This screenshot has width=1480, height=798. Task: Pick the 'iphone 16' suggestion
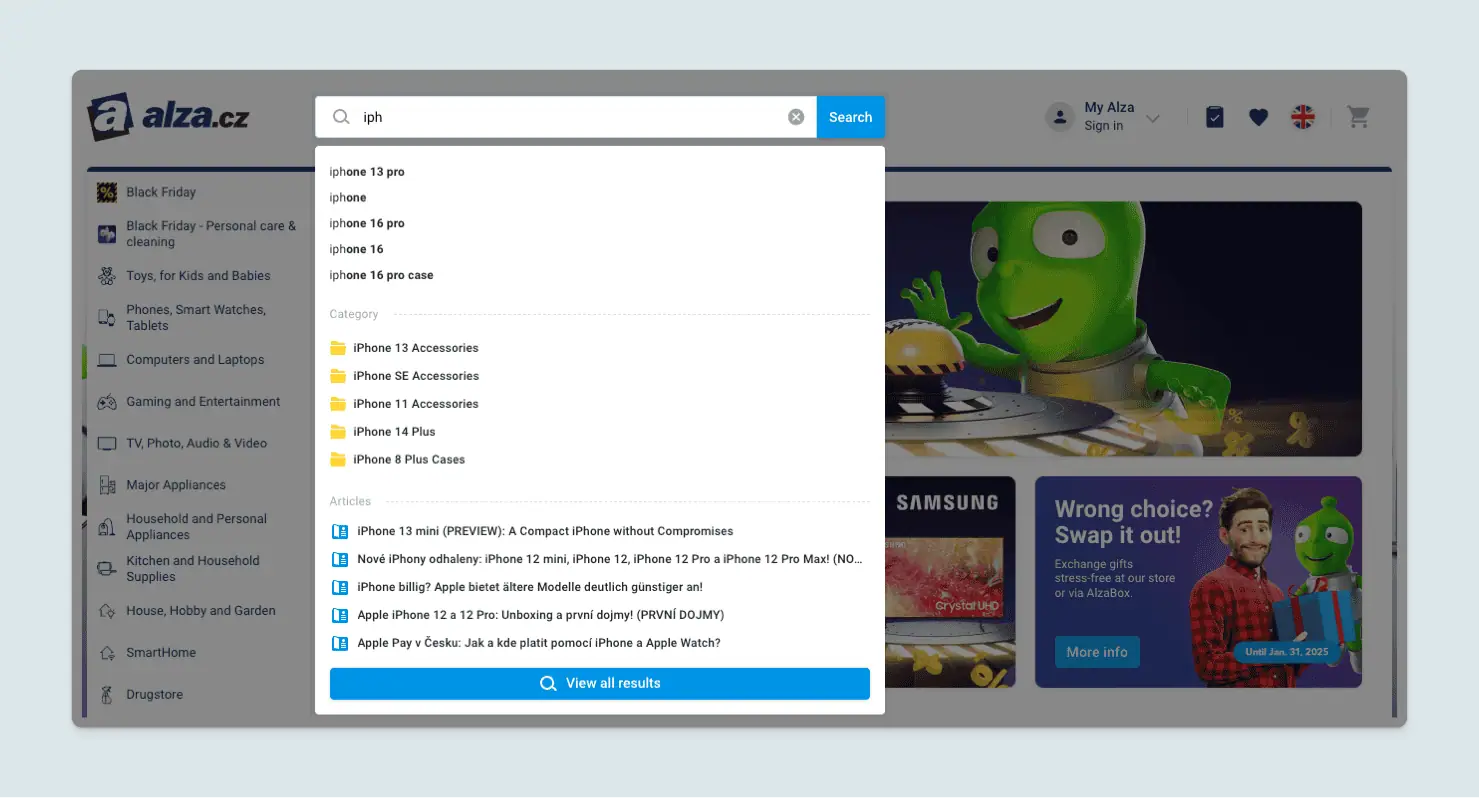356,250
